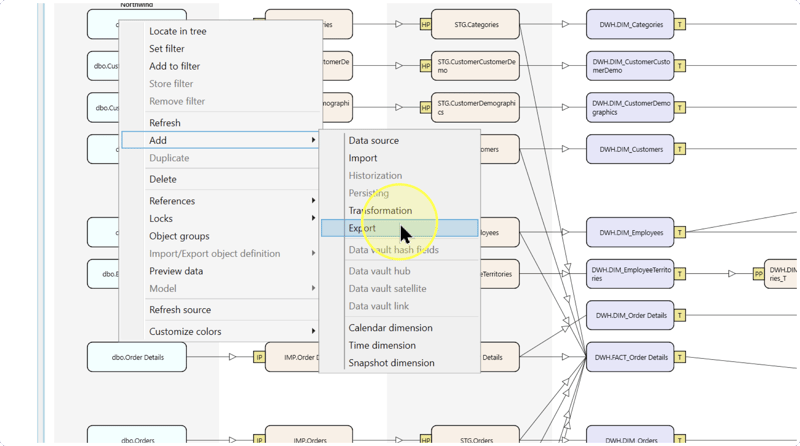Click the T badge on DWH.DIM_Categories
This screenshot has height=446, width=800.
click(680, 24)
